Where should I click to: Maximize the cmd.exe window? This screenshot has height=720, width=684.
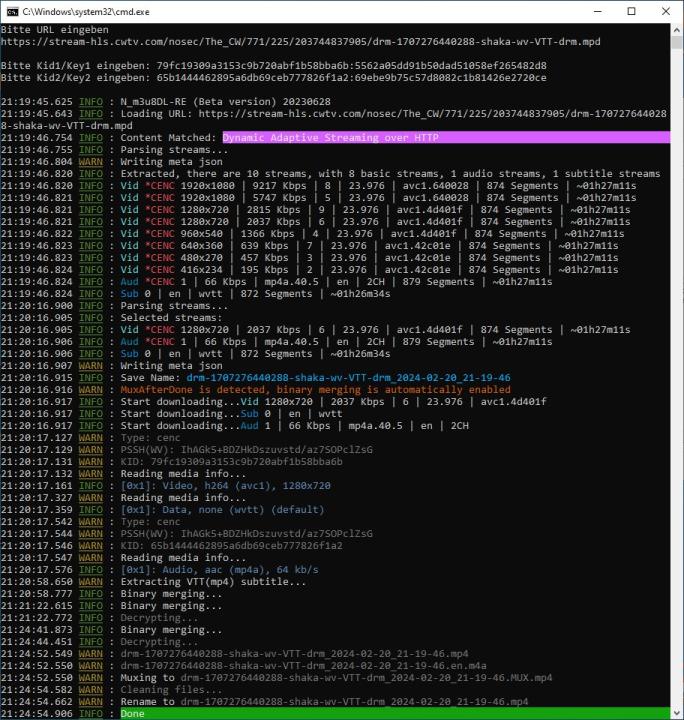tap(632, 11)
